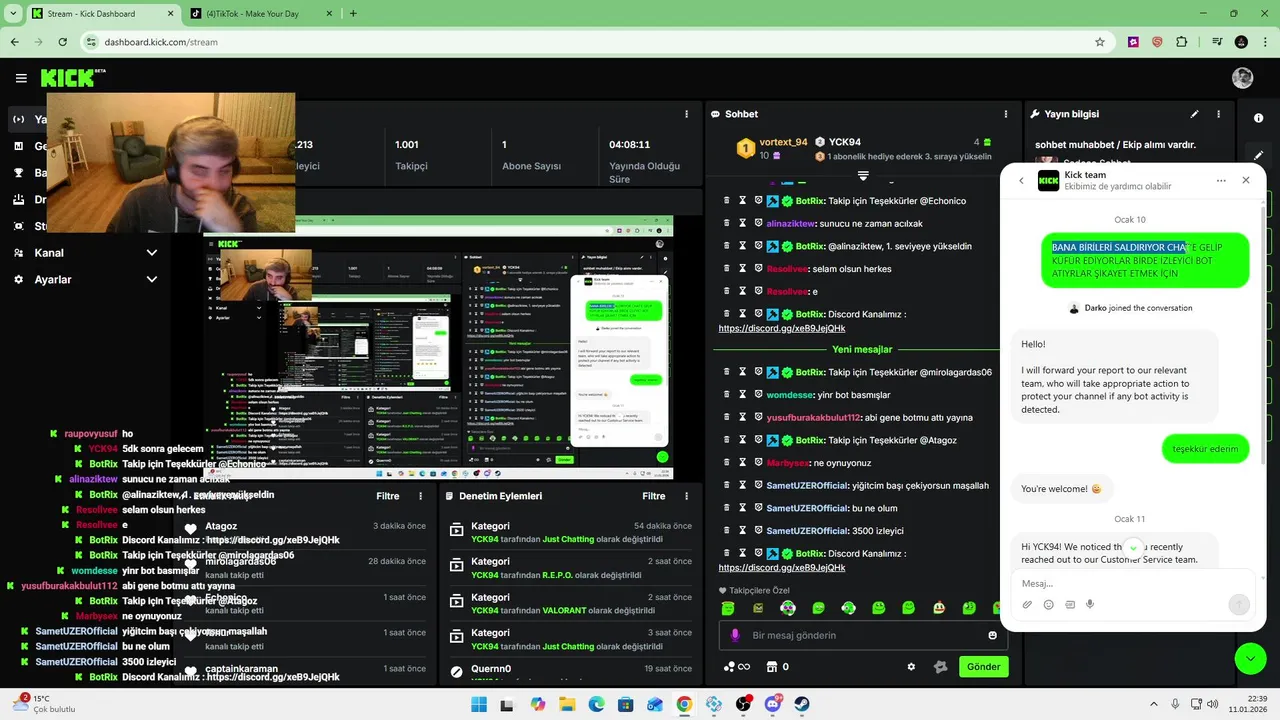Pick the first green emote in the emote row
Viewport: 1280px width, 720px height.
click(727, 608)
